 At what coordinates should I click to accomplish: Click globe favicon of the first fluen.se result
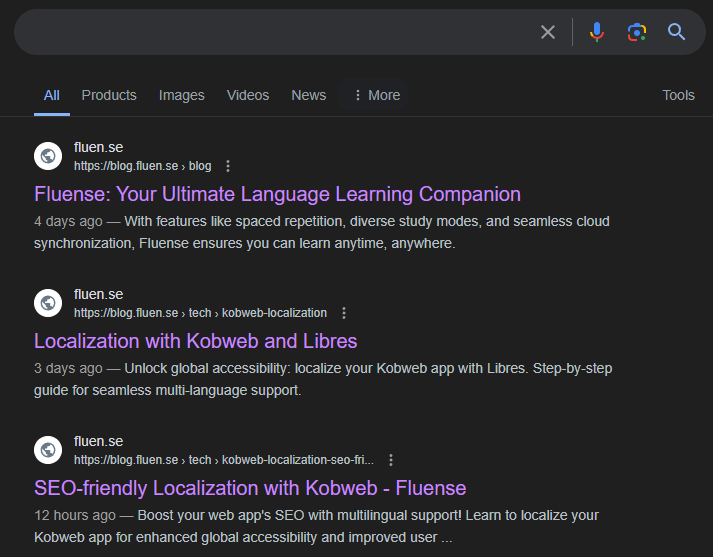[48, 156]
